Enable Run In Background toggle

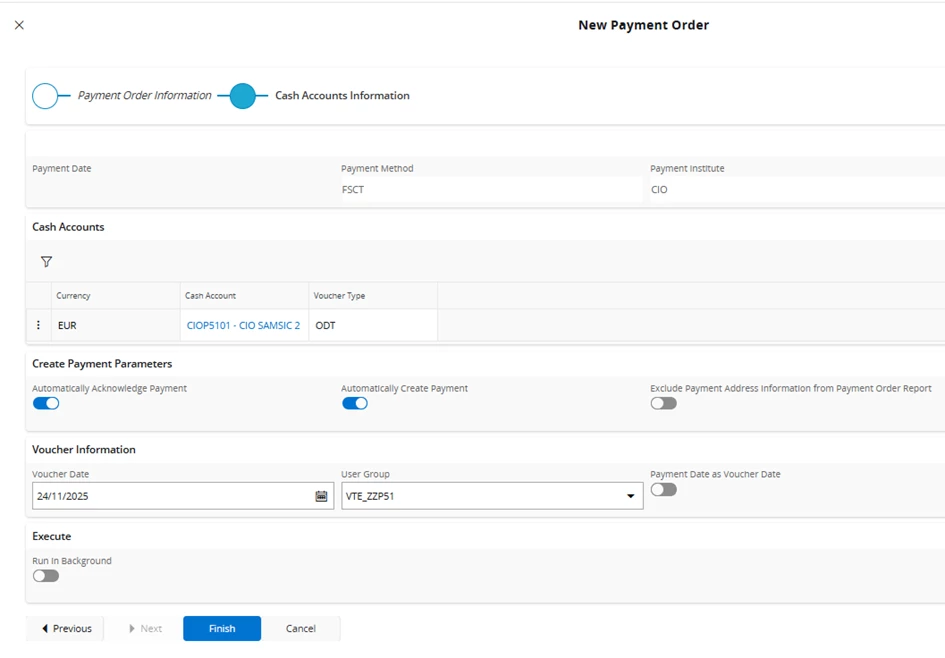(x=46, y=576)
